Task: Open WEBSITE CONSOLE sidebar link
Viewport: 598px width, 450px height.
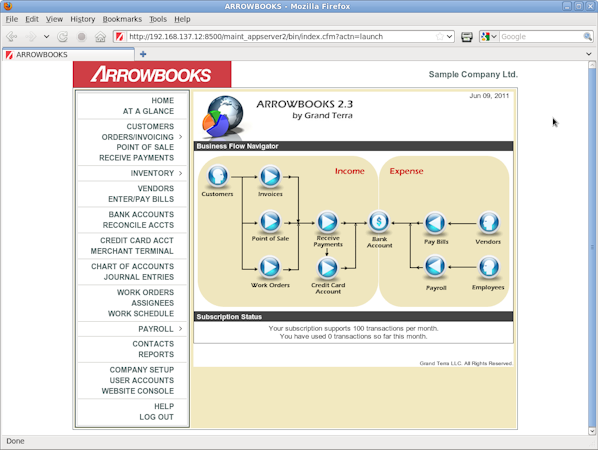Action: click(138, 391)
